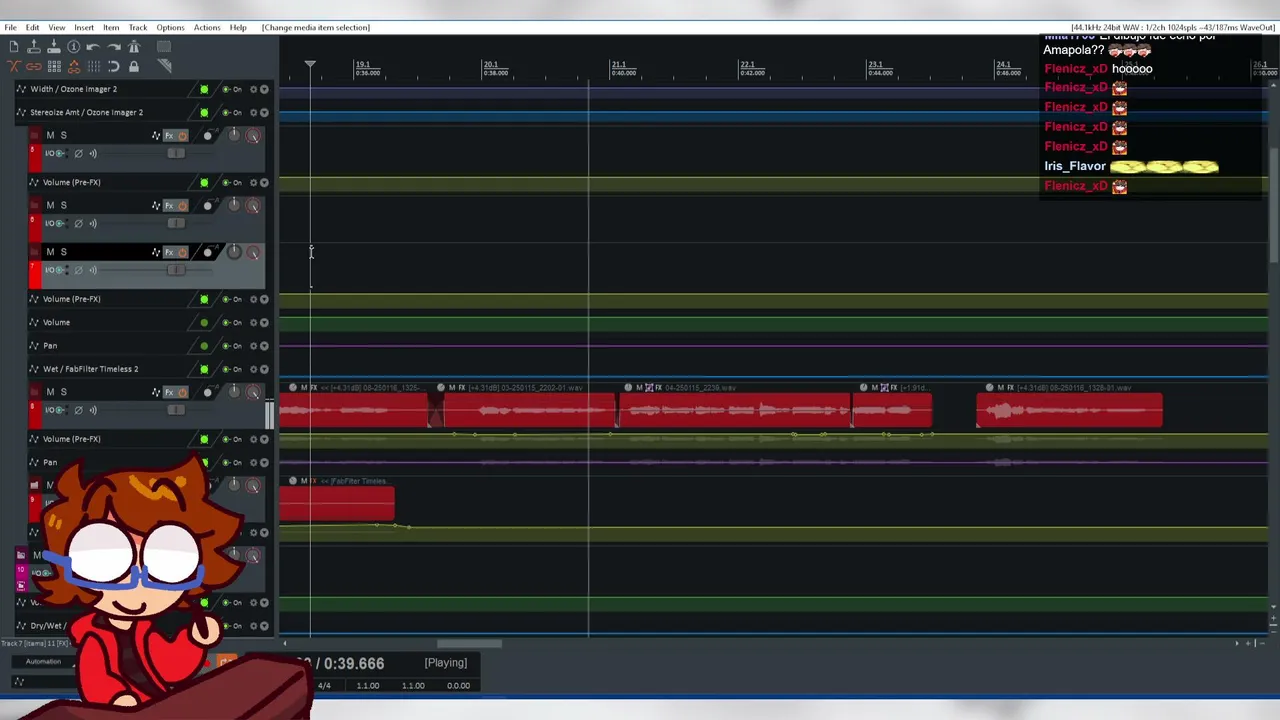
Task: Toggle the Locking padlock icon
Action: click(x=134, y=67)
